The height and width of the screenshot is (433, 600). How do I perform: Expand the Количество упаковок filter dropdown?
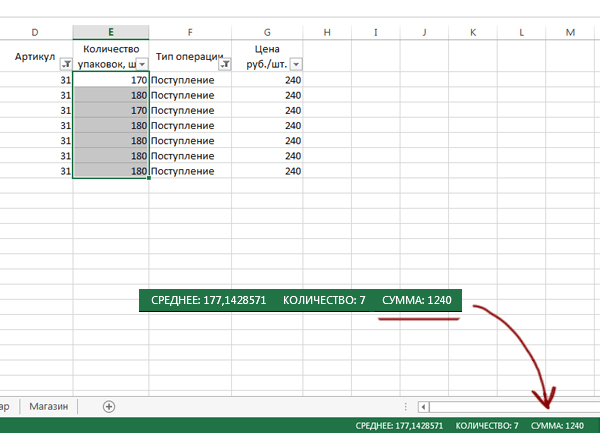click(142, 64)
